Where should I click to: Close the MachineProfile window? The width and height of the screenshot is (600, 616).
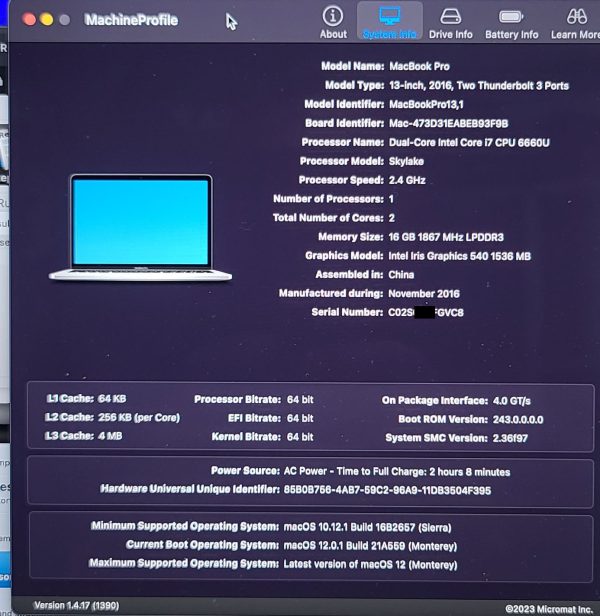[x=27, y=19]
